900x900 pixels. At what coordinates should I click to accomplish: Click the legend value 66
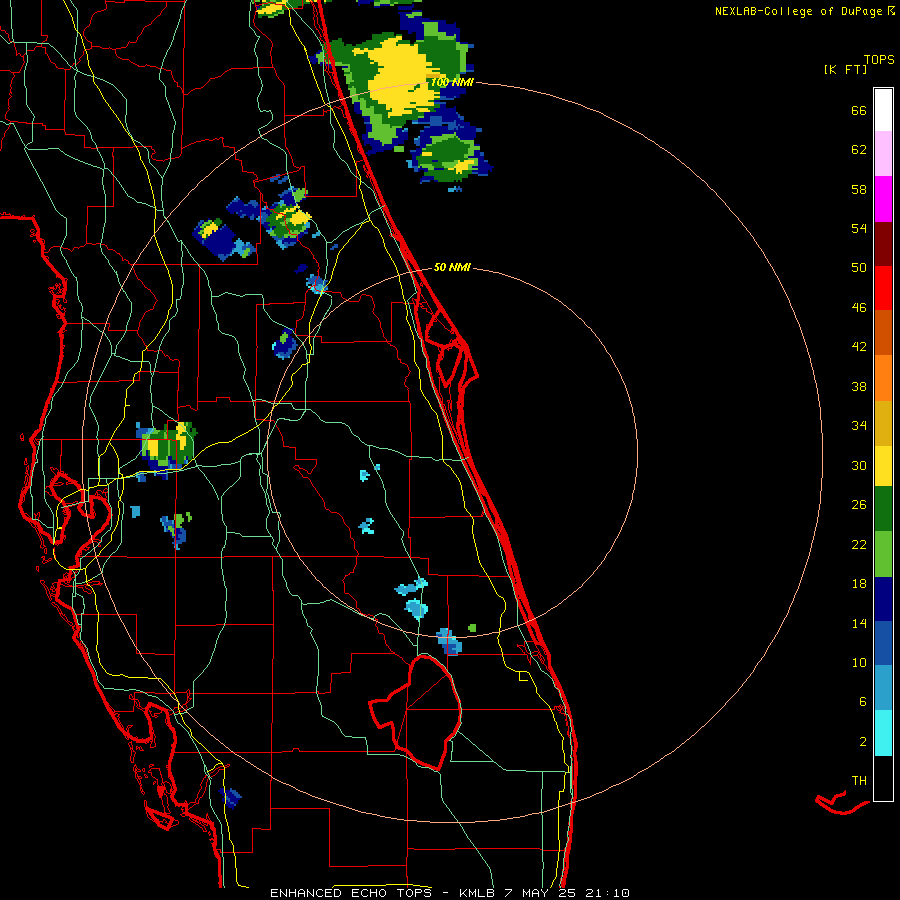(859, 110)
